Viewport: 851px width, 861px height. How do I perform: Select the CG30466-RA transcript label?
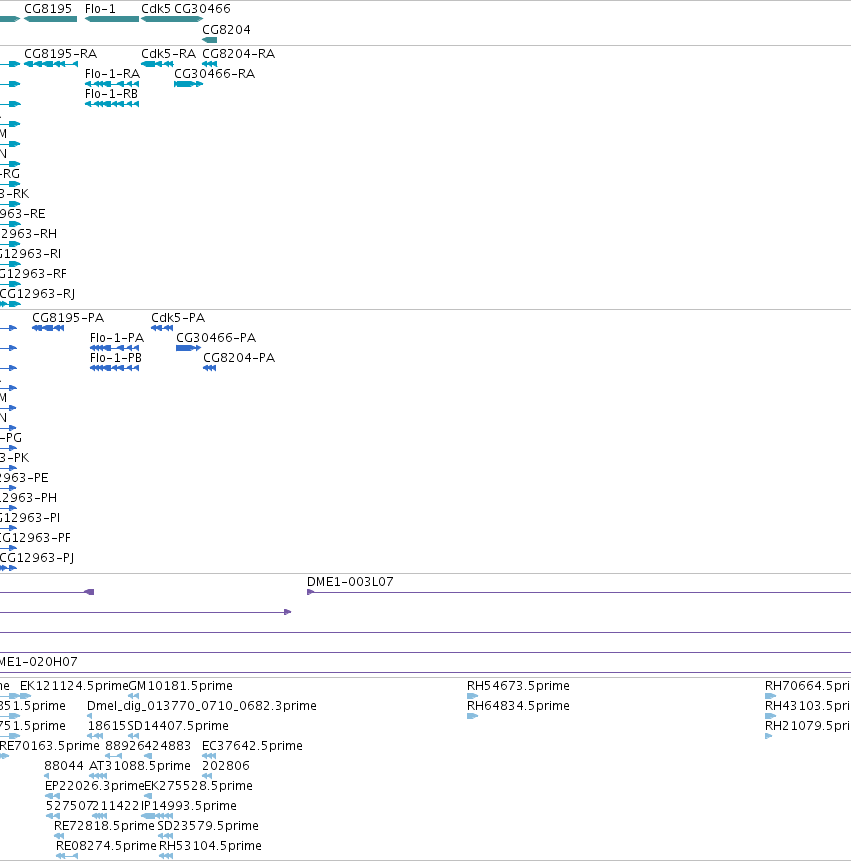coord(214,74)
